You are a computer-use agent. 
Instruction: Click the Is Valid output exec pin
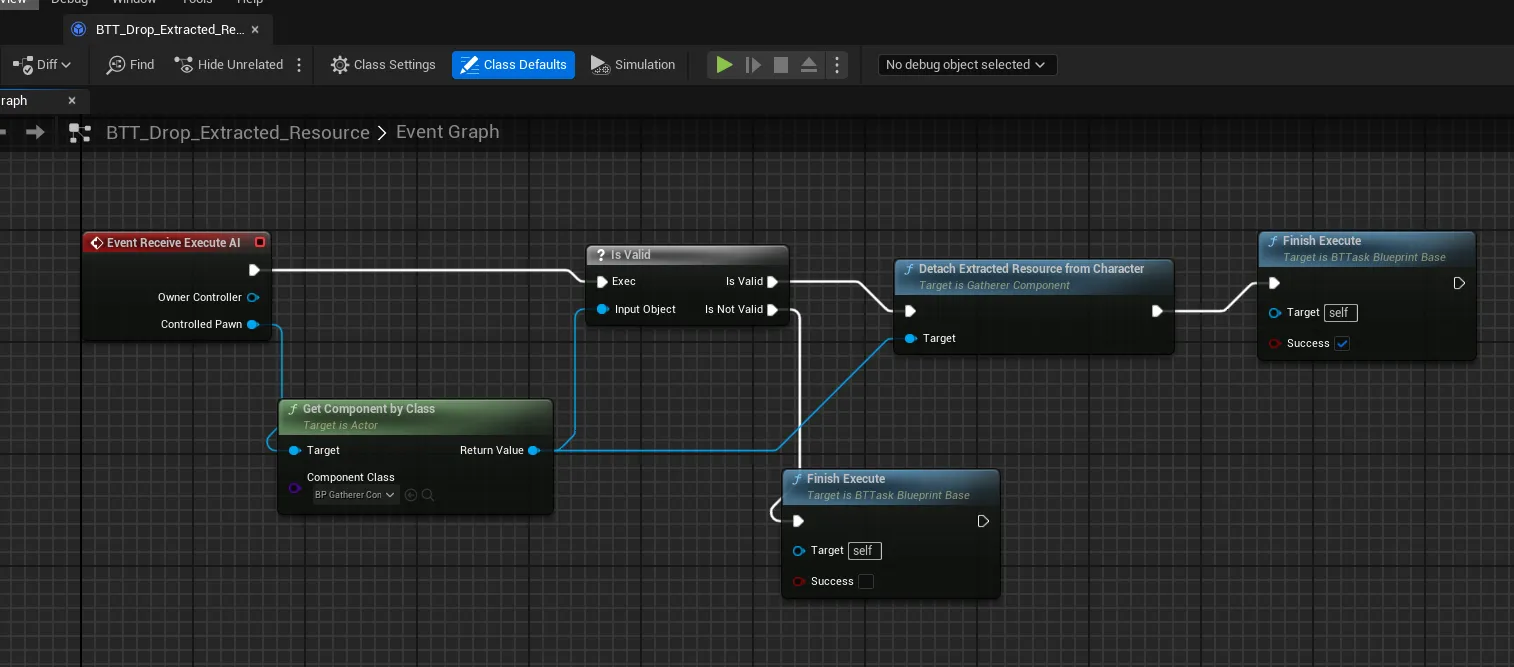point(772,282)
